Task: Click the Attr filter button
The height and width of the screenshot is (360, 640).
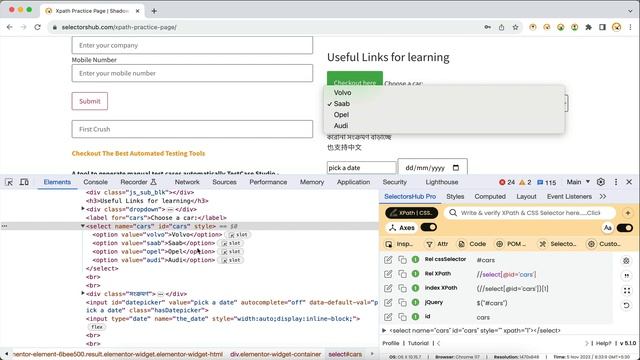Action: (x=437, y=244)
